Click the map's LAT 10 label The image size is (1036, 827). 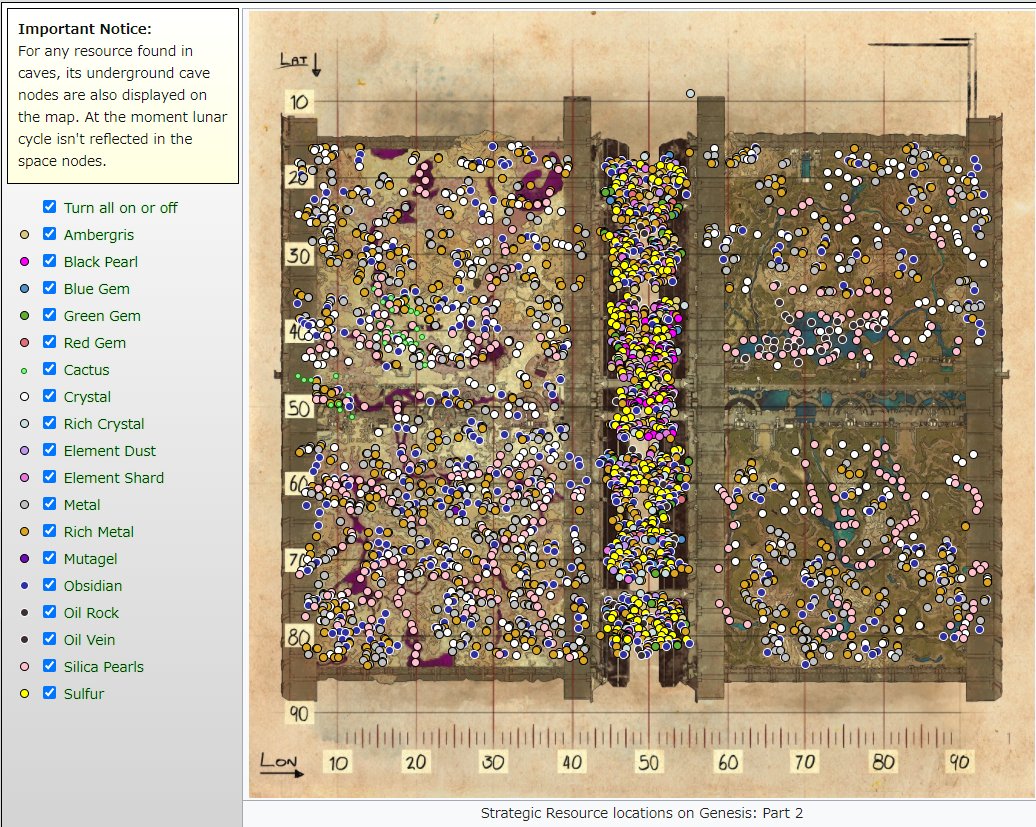pyautogui.click(x=299, y=102)
